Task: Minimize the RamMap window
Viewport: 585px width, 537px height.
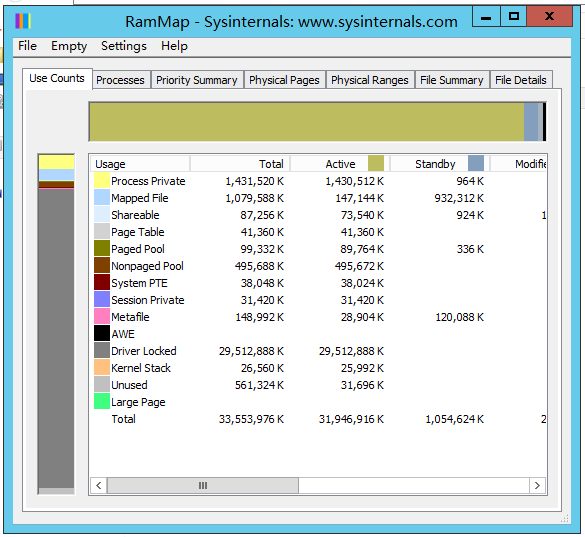Action: pos(486,17)
